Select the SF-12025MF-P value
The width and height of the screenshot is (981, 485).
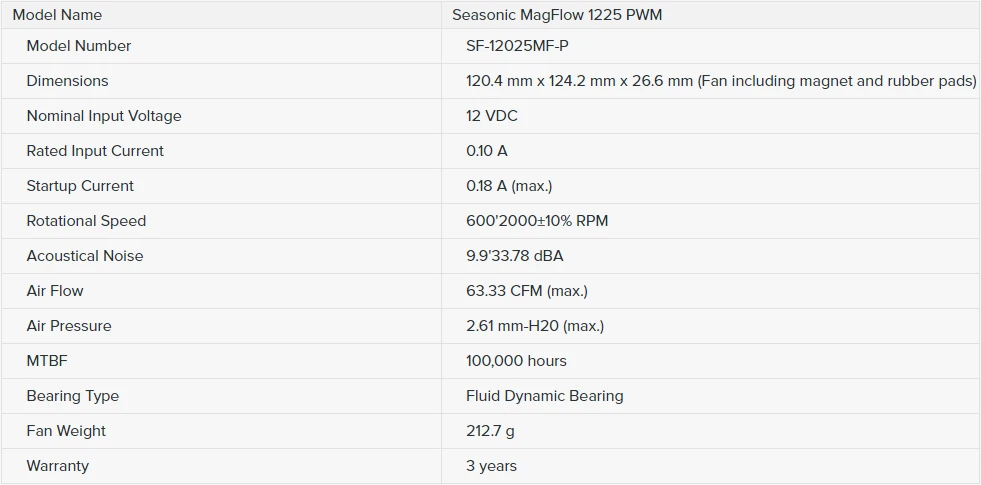pos(517,46)
